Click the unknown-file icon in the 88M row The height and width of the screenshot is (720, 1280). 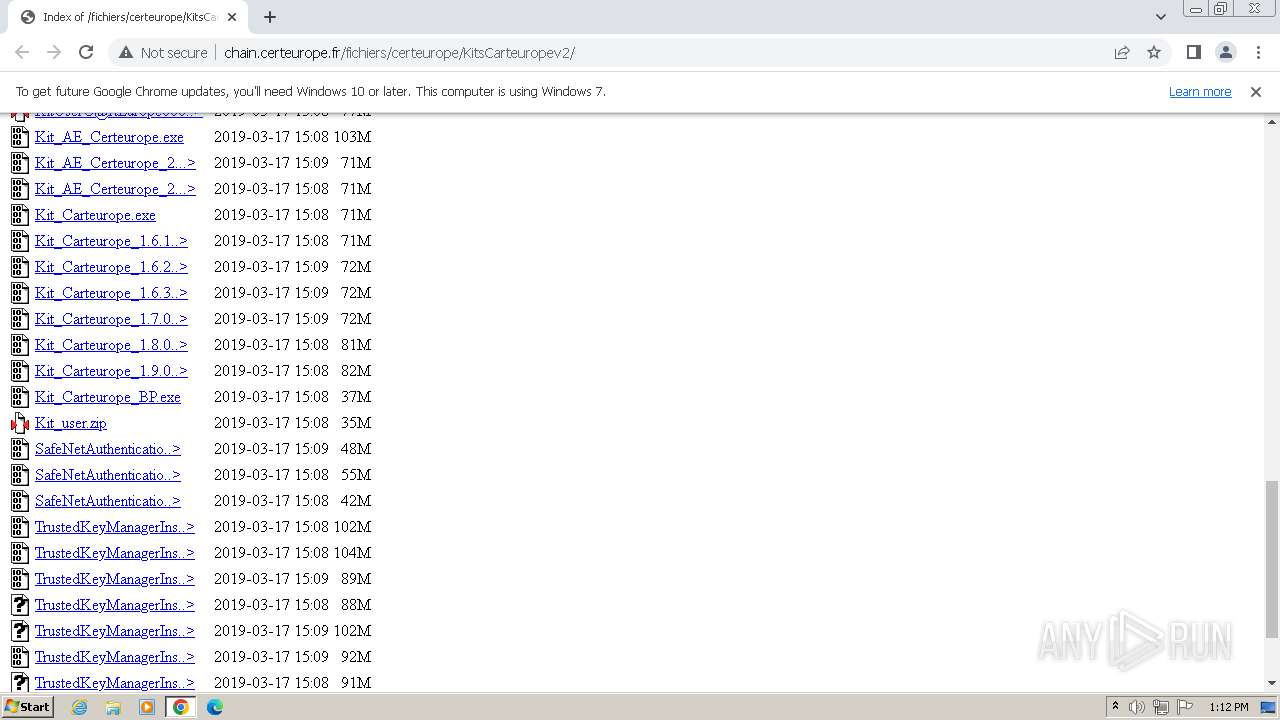(x=20, y=605)
